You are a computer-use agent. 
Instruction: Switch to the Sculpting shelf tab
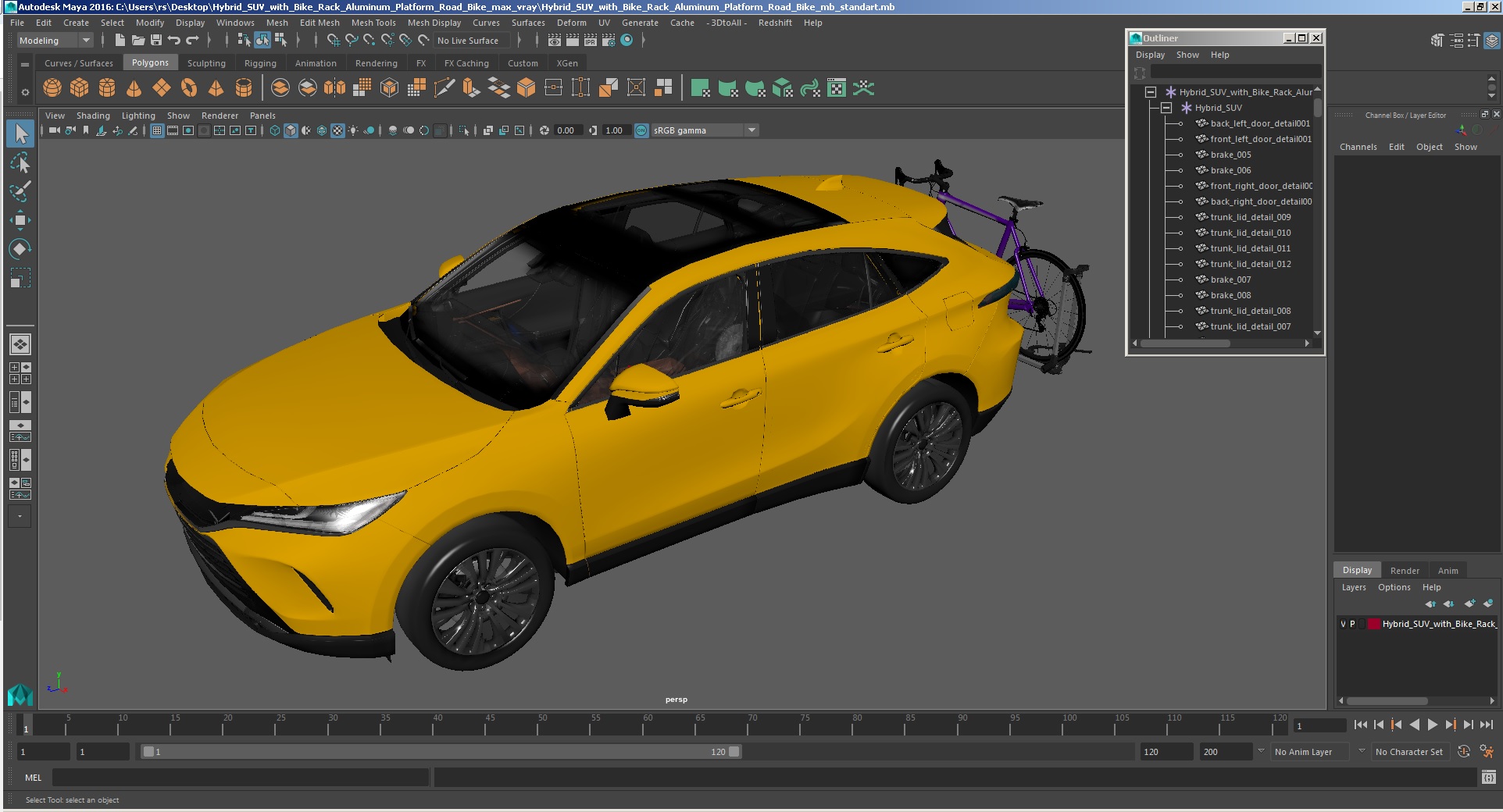(206, 63)
